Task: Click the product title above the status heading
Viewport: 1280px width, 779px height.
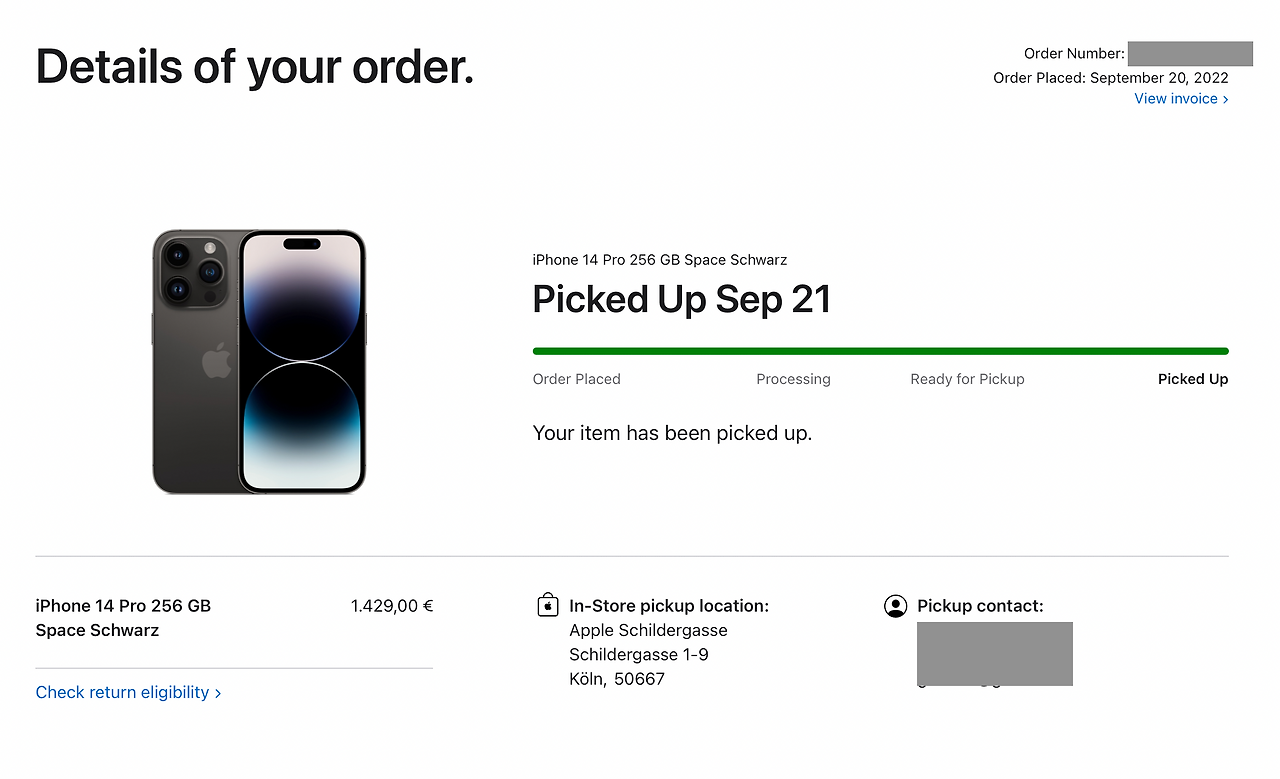Action: [x=660, y=260]
